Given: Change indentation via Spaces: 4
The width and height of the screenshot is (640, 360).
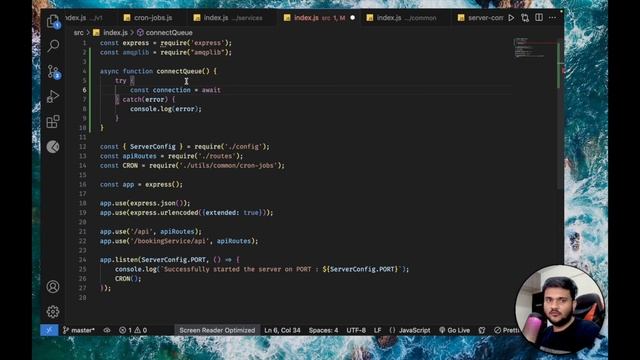Looking at the screenshot, I should click(323, 330).
